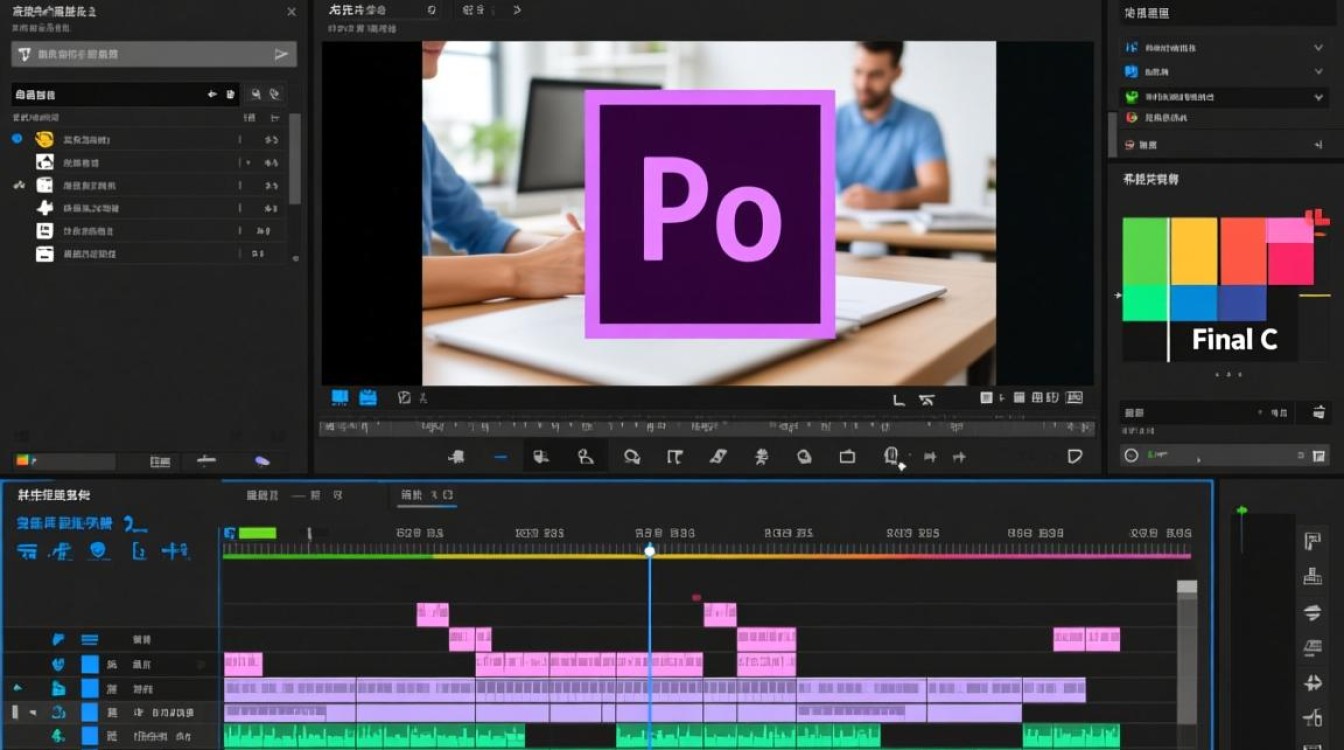Click the circle icon at the right panel bottom
1344x750 pixels.
(1131, 455)
